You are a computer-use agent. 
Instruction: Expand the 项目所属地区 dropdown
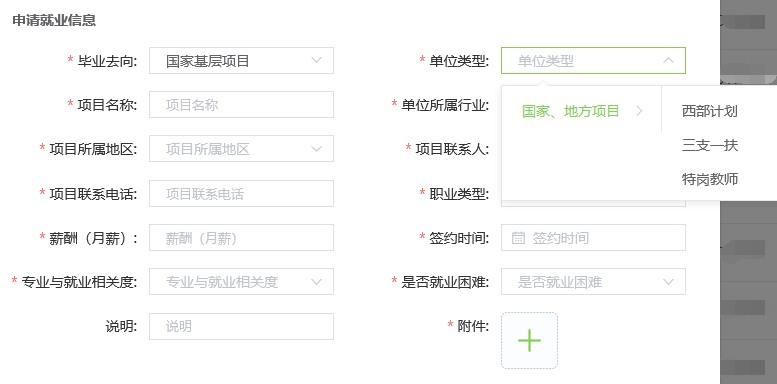coord(241,149)
